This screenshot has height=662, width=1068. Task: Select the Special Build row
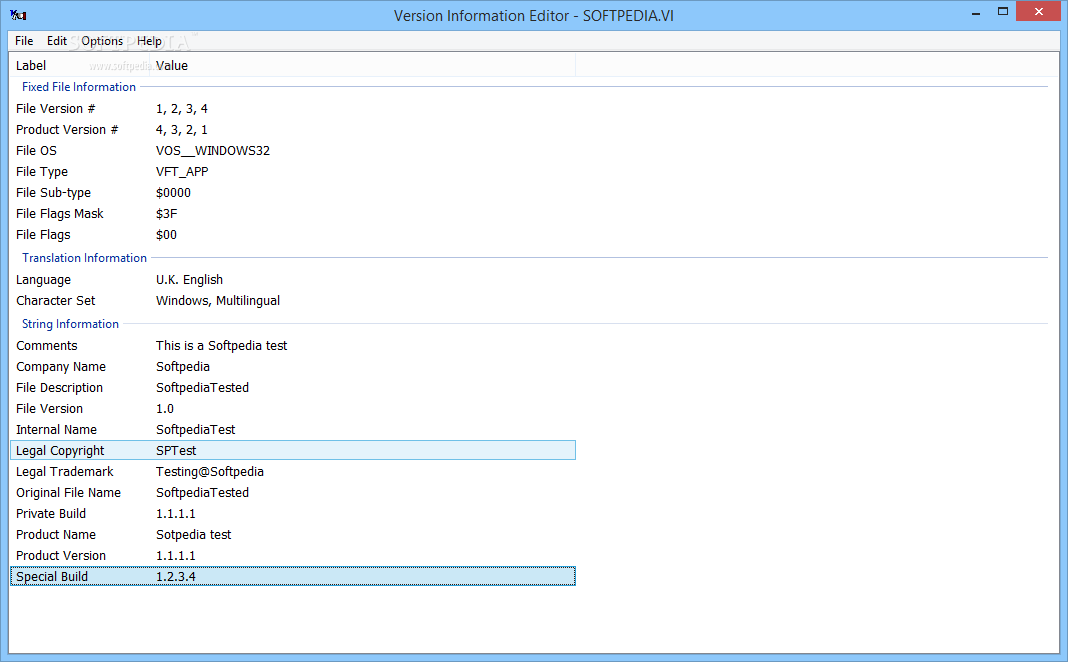[x=293, y=576]
